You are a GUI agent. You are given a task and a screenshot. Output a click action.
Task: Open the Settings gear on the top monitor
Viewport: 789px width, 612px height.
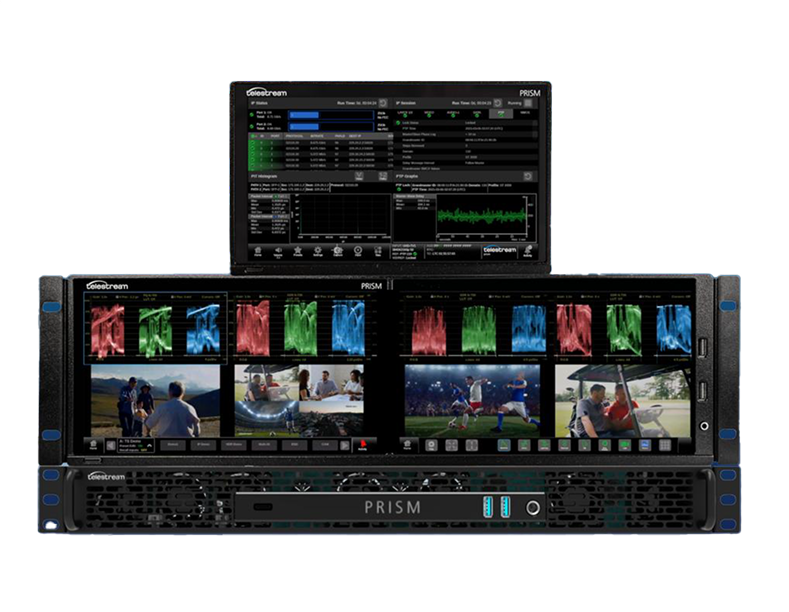pos(318,251)
